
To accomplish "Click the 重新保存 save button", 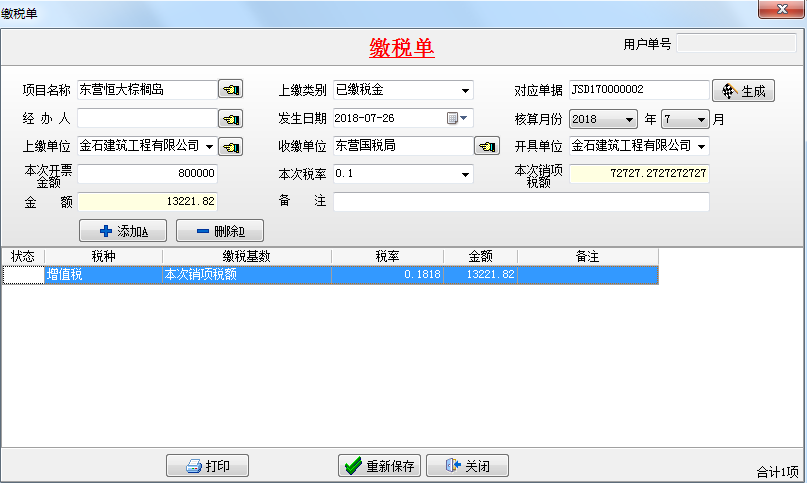I will coord(380,466).
